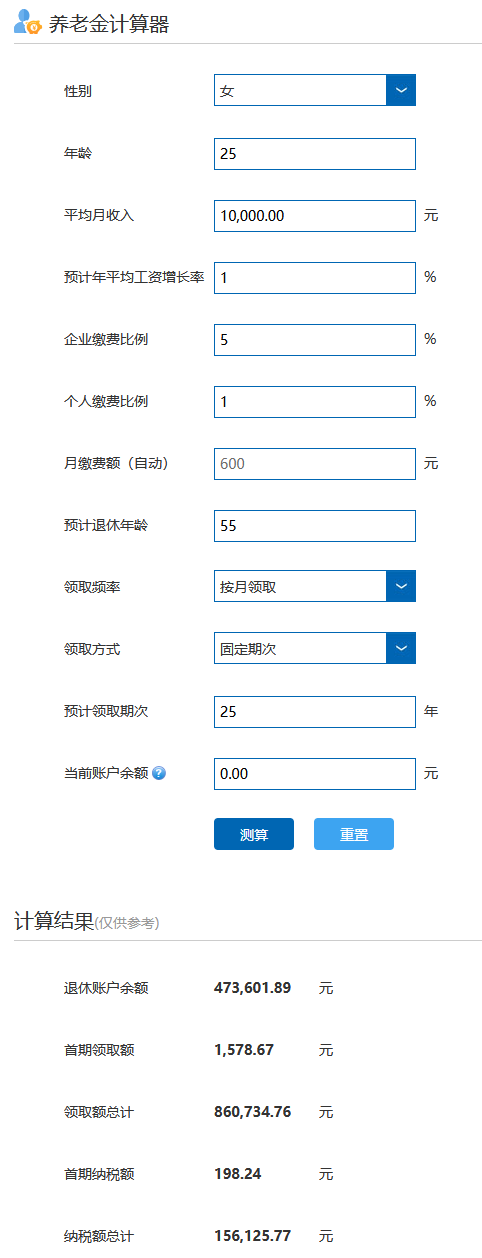Image resolution: width=482 pixels, height=1258 pixels.
Task: Click the 月缴费额 automatic field showing 600
Action: (x=315, y=463)
